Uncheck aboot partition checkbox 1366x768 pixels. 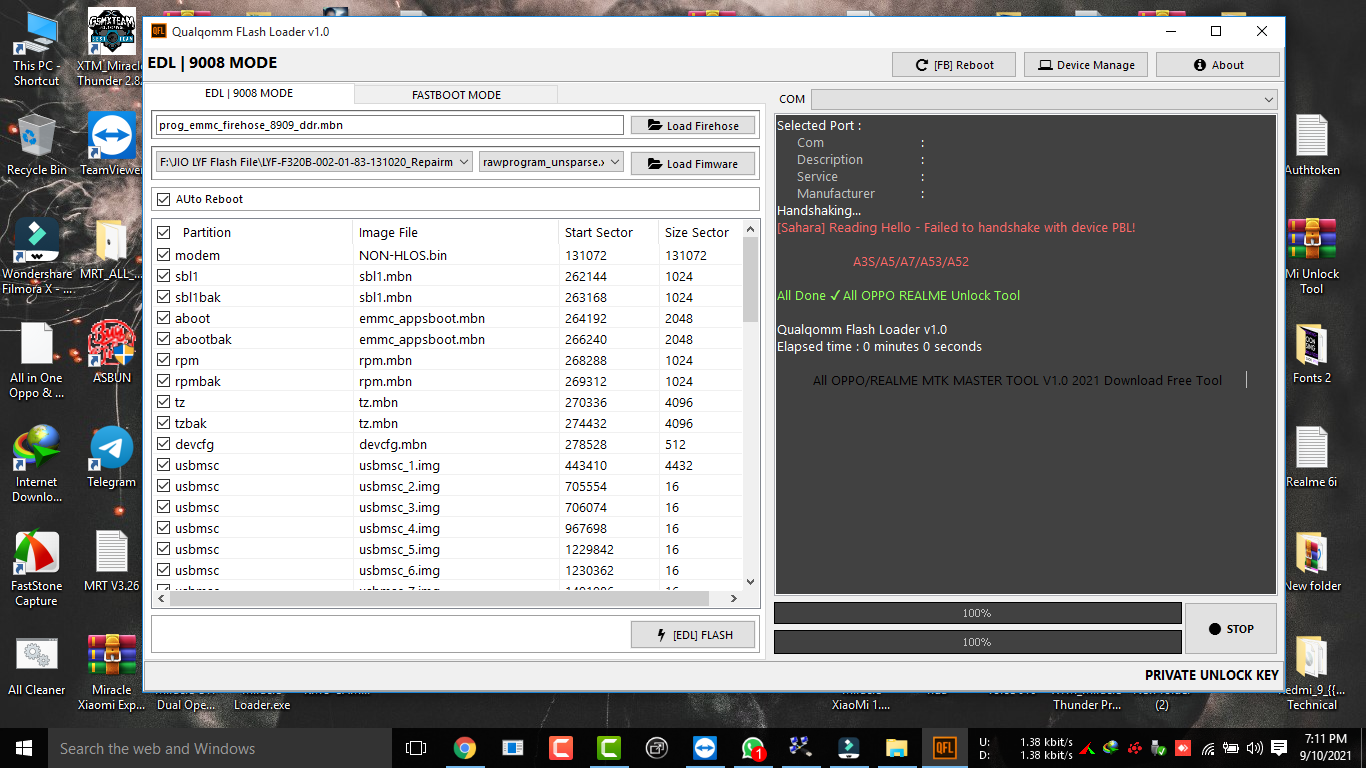point(164,318)
